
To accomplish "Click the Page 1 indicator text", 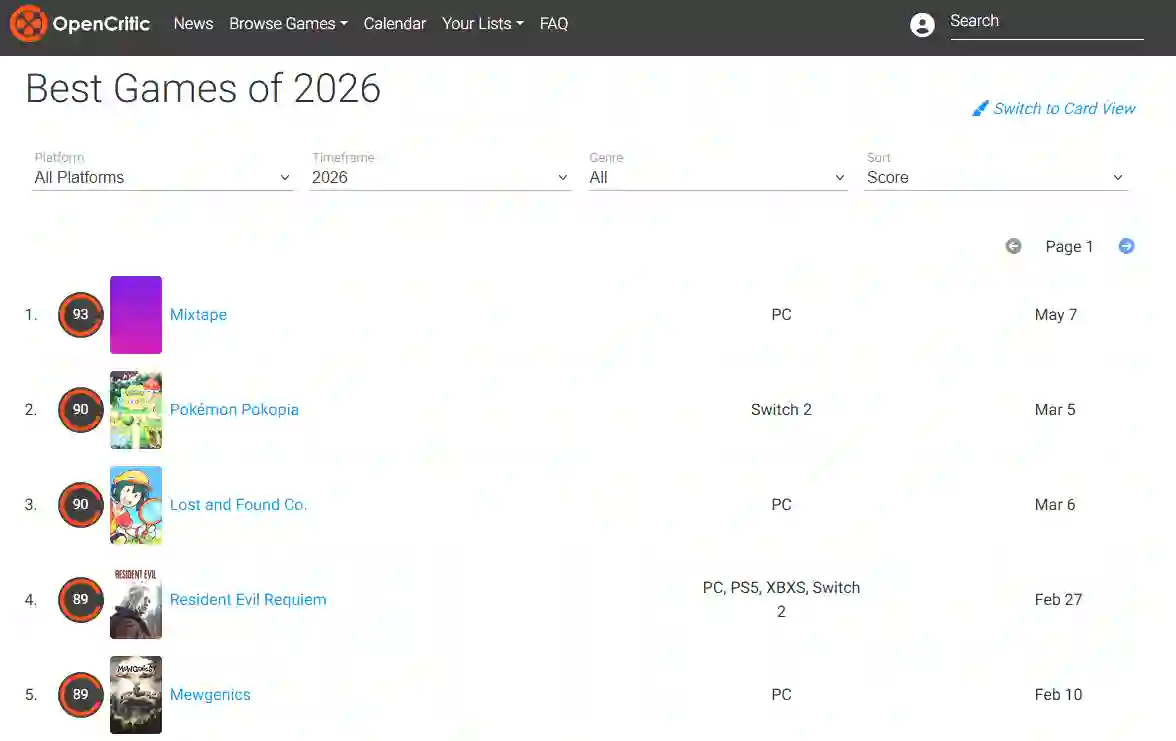I will [1069, 247].
